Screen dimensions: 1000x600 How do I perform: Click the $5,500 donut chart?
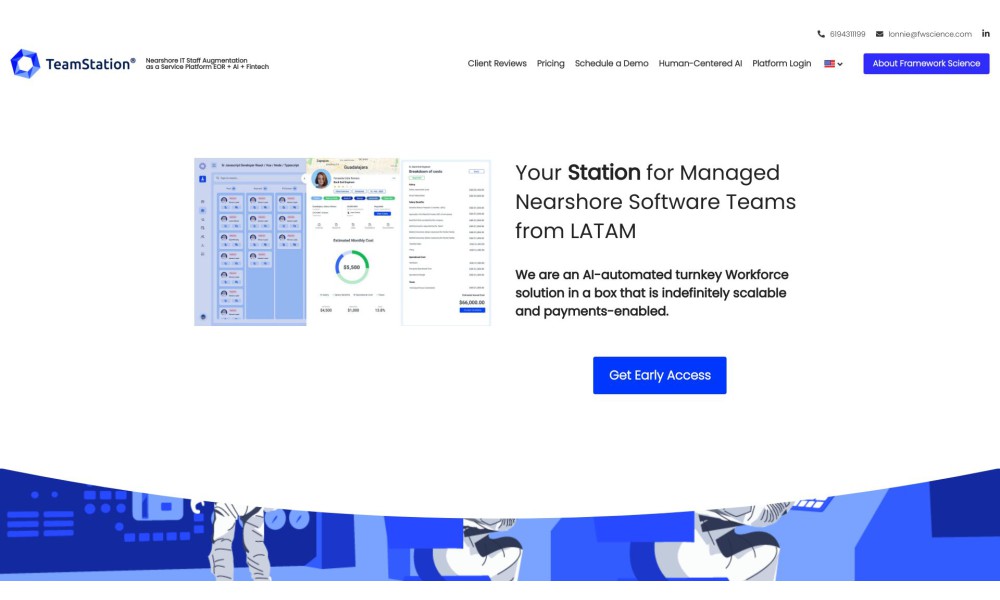352,267
